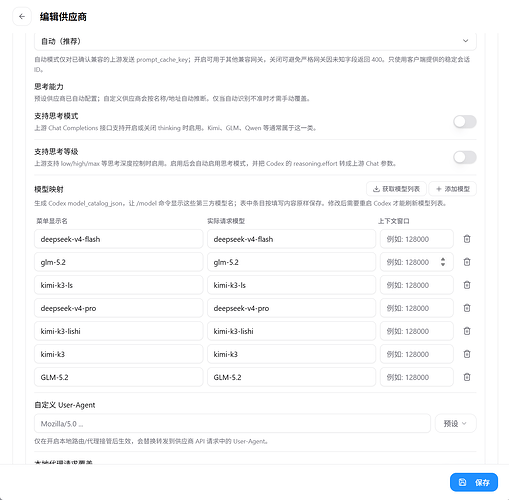
Task: Adjust context window stepper for glm-5.2
Action: [443, 262]
